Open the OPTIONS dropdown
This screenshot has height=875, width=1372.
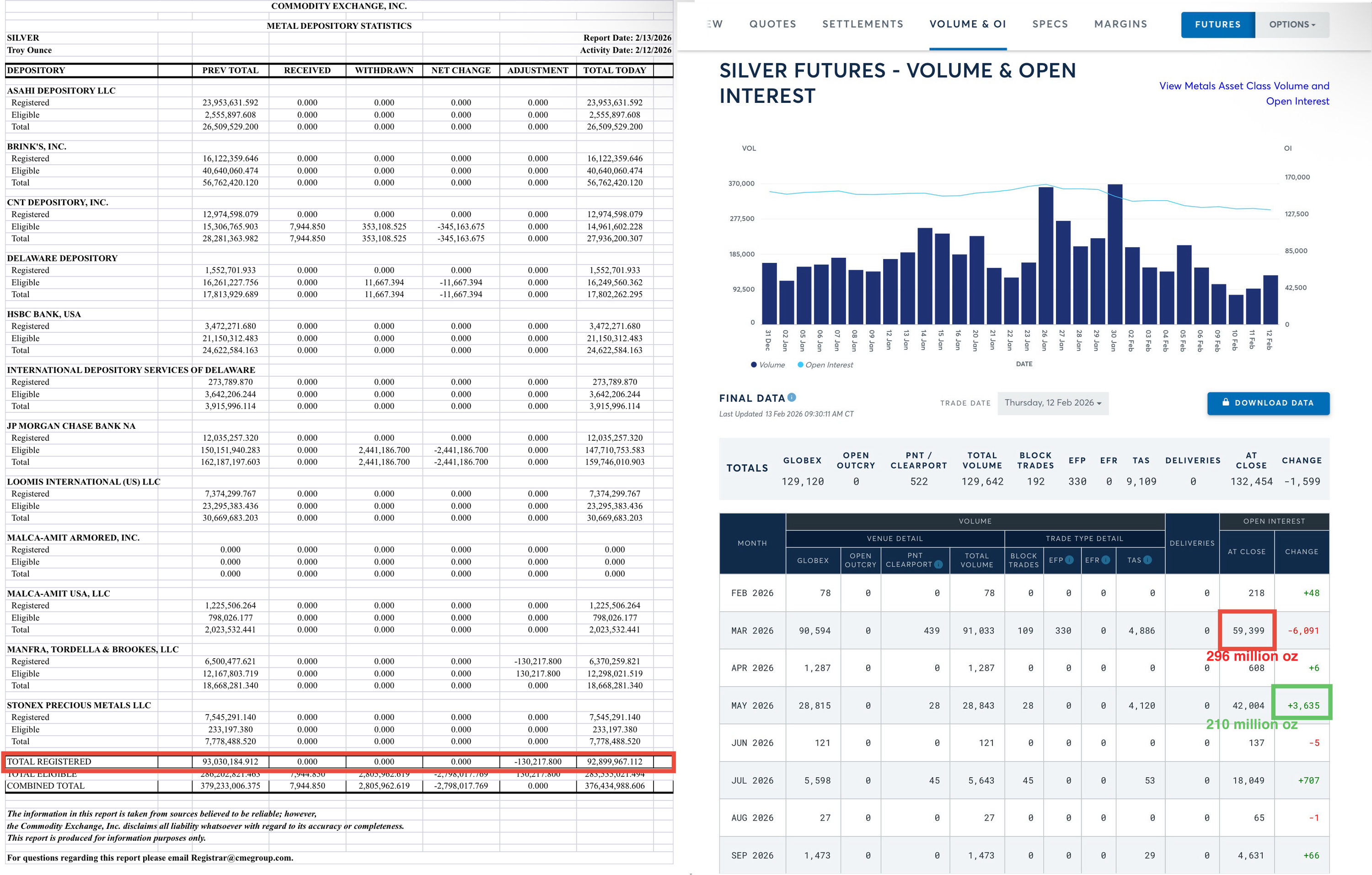click(x=1291, y=25)
